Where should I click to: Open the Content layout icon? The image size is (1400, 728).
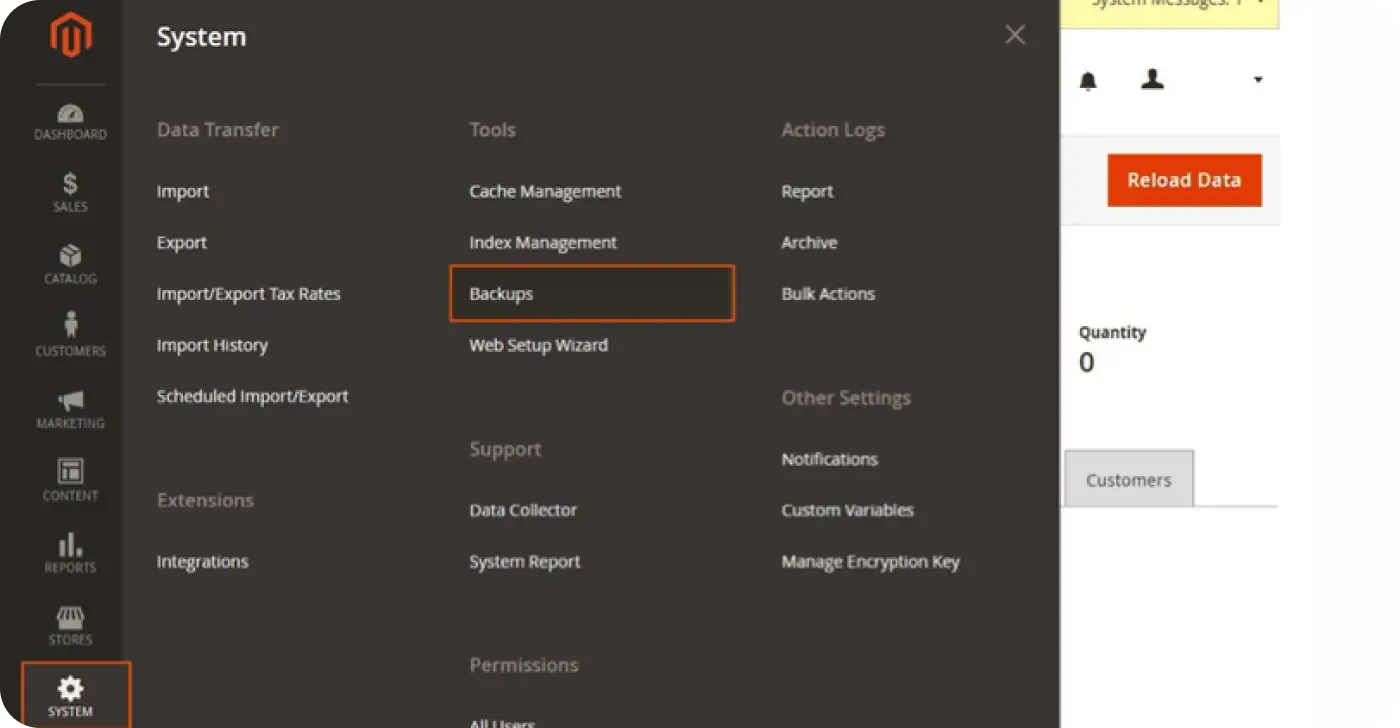[70, 472]
